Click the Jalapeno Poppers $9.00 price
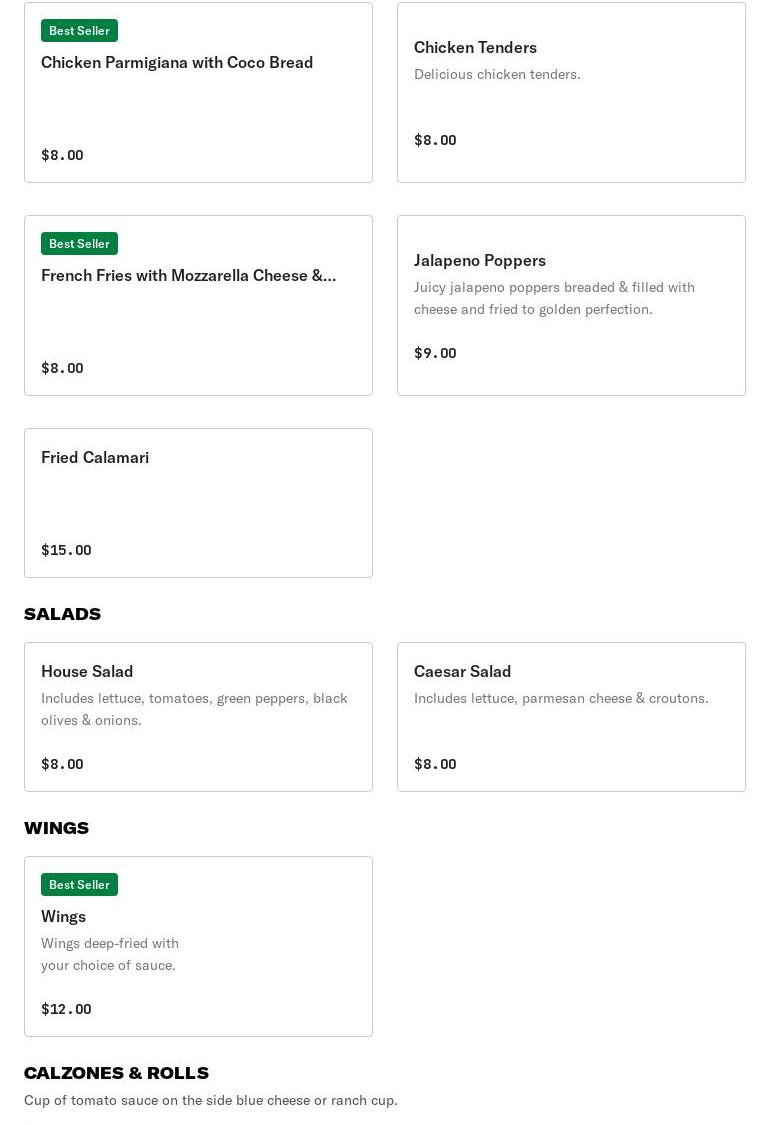The image size is (770, 1125). tap(435, 353)
